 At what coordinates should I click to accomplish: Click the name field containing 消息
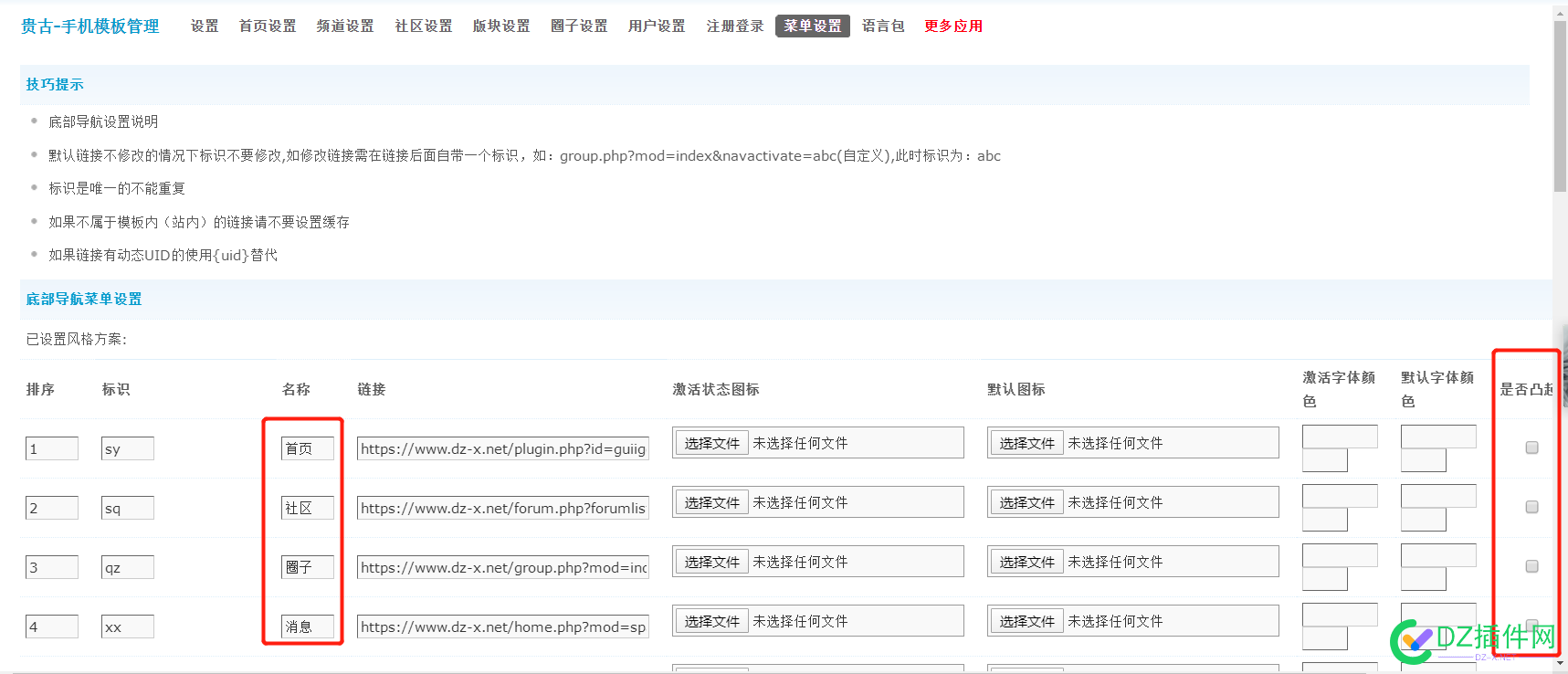(308, 627)
